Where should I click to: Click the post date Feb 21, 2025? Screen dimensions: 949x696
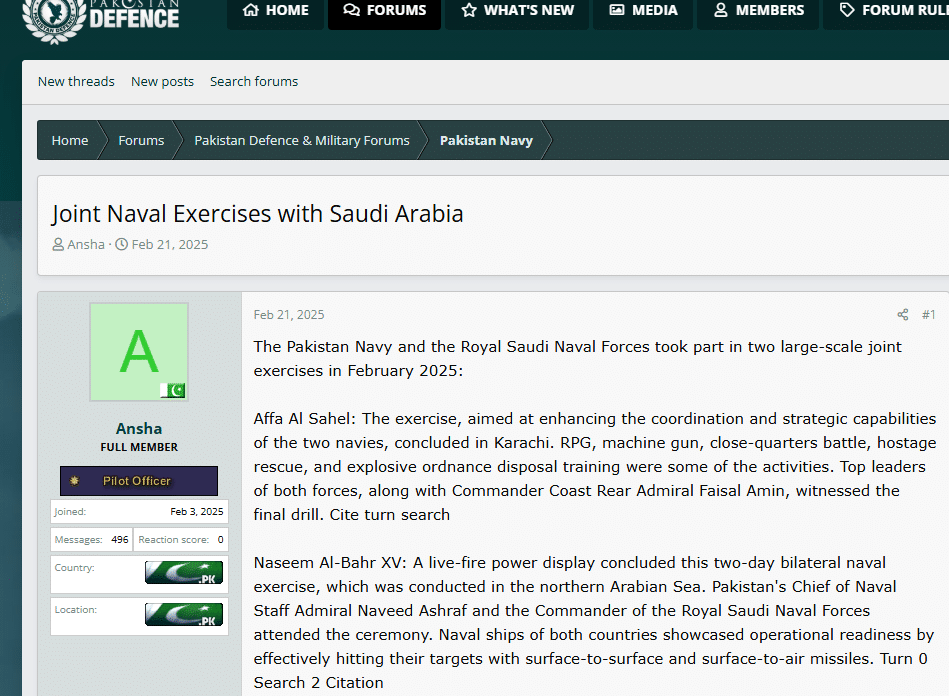tap(289, 315)
